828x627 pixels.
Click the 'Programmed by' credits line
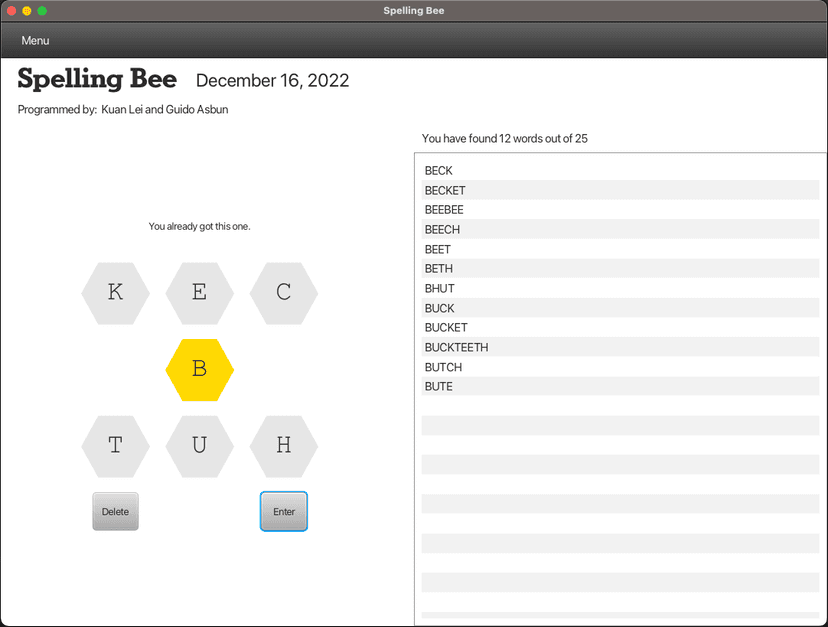click(123, 109)
